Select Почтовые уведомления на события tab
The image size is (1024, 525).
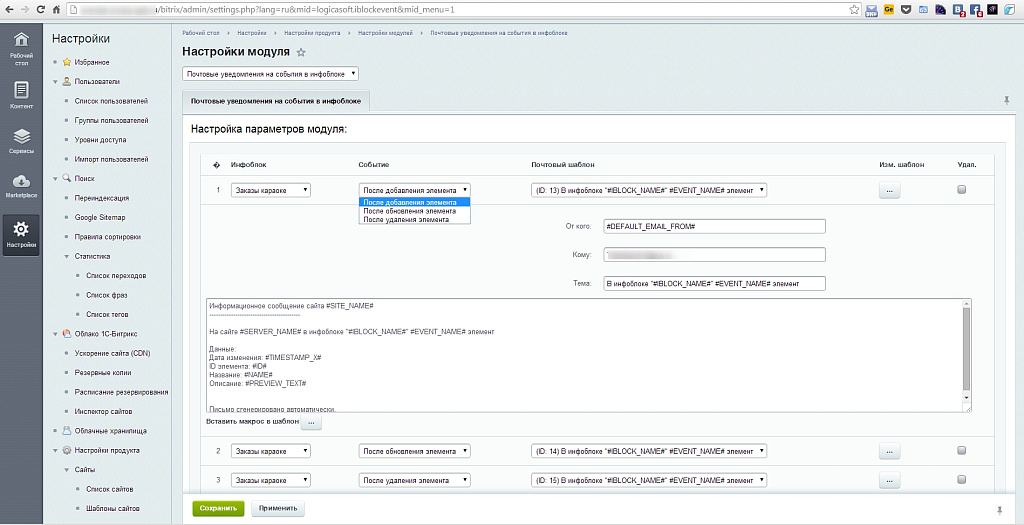pyautogui.click(x=276, y=101)
